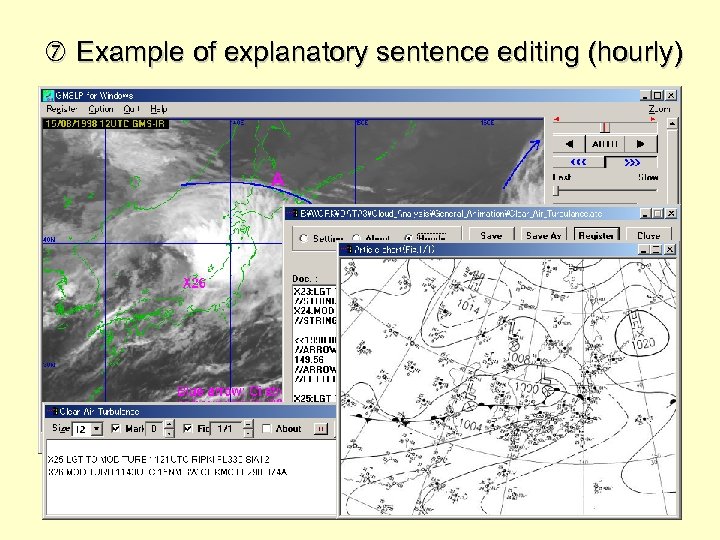Click the Fig number field showing 1/1
720x540 pixels.
[x=226, y=429]
